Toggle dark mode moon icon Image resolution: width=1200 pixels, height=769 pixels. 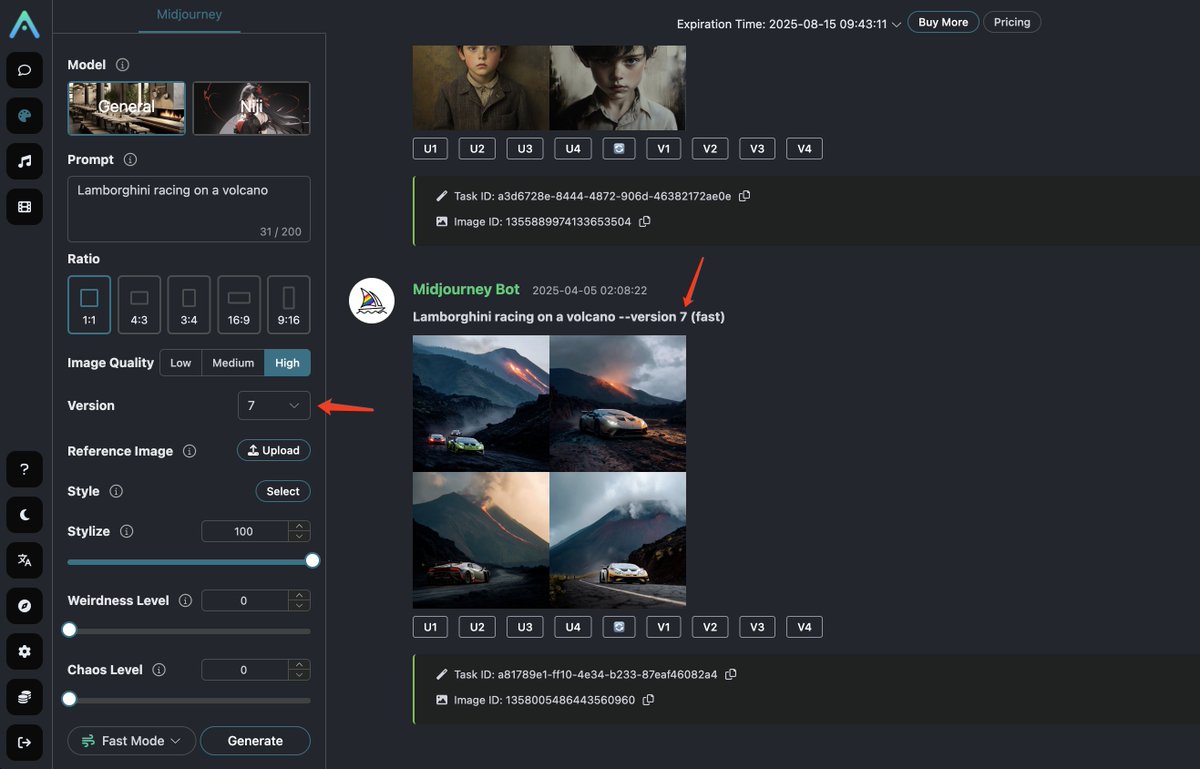25,515
